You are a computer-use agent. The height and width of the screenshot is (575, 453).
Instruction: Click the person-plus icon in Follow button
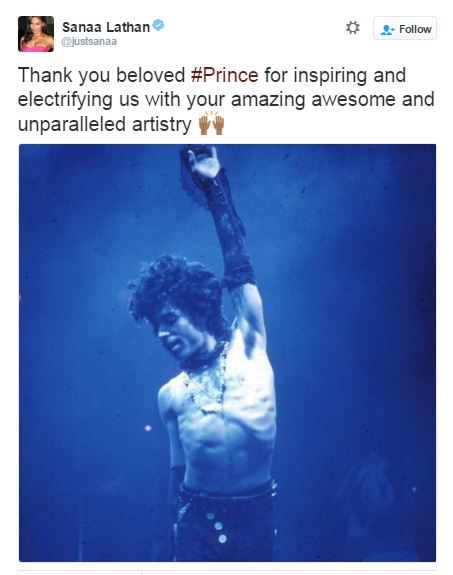pyautogui.click(x=387, y=30)
